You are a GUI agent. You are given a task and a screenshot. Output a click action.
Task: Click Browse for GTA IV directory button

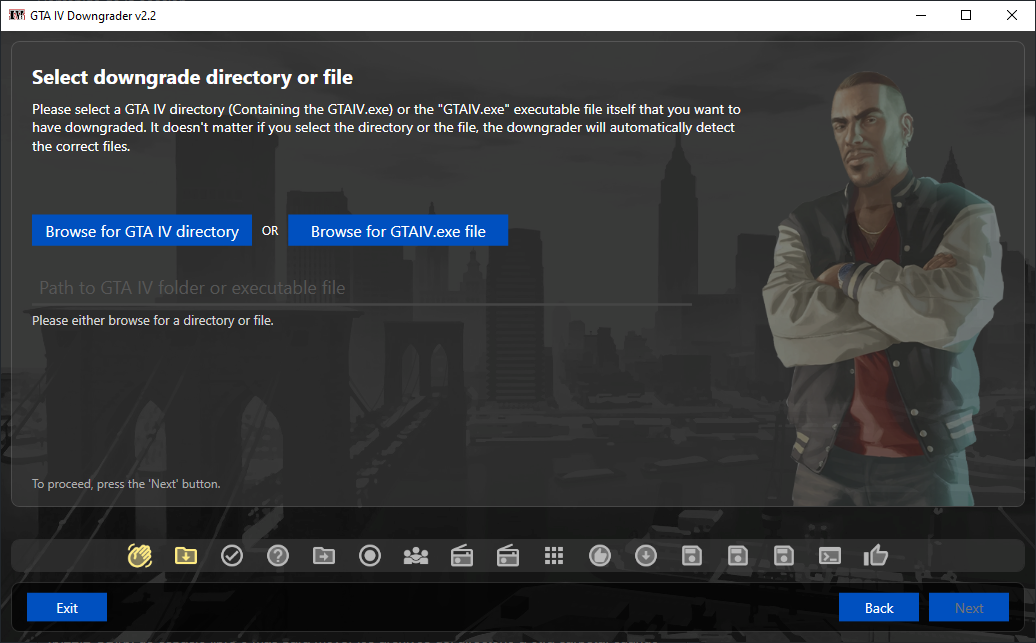pyautogui.click(x=142, y=231)
